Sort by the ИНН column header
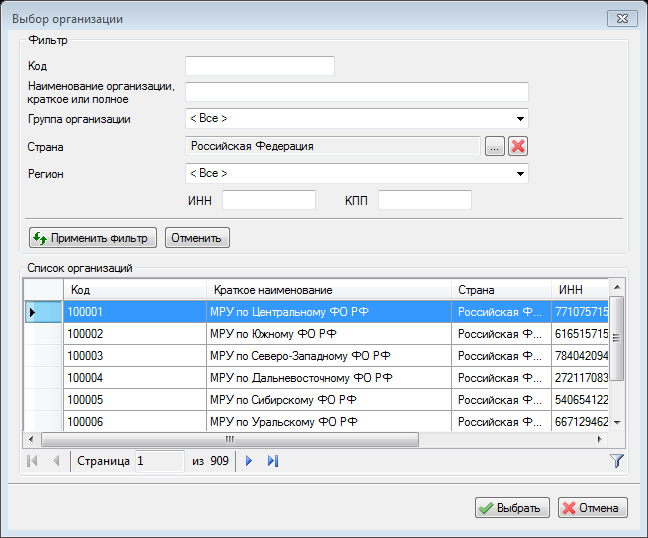648x538 pixels. (x=580, y=290)
